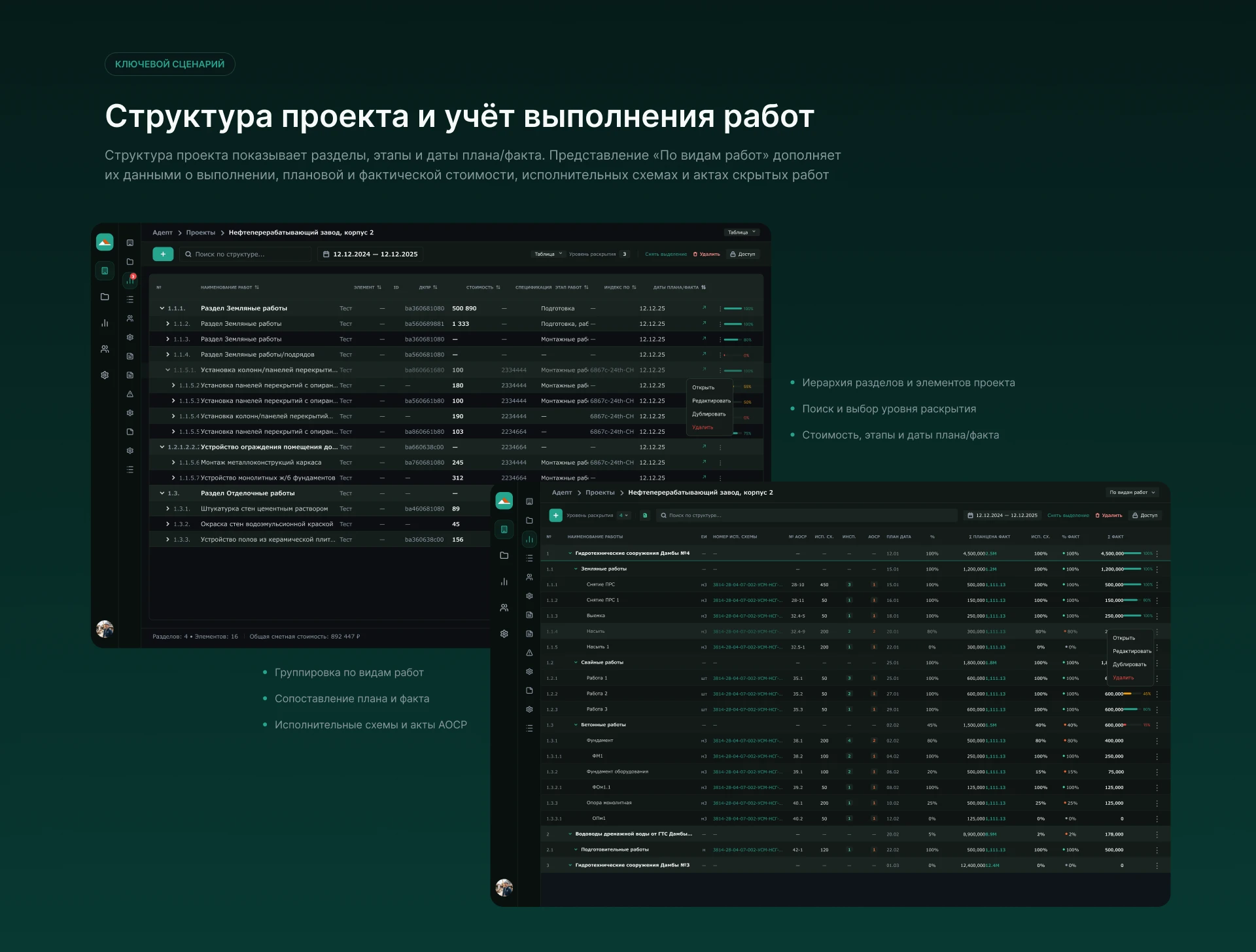Screen dimensions: 1256x952
Task: Click Поиск по структуре field in work-types window
Action: tap(807, 516)
